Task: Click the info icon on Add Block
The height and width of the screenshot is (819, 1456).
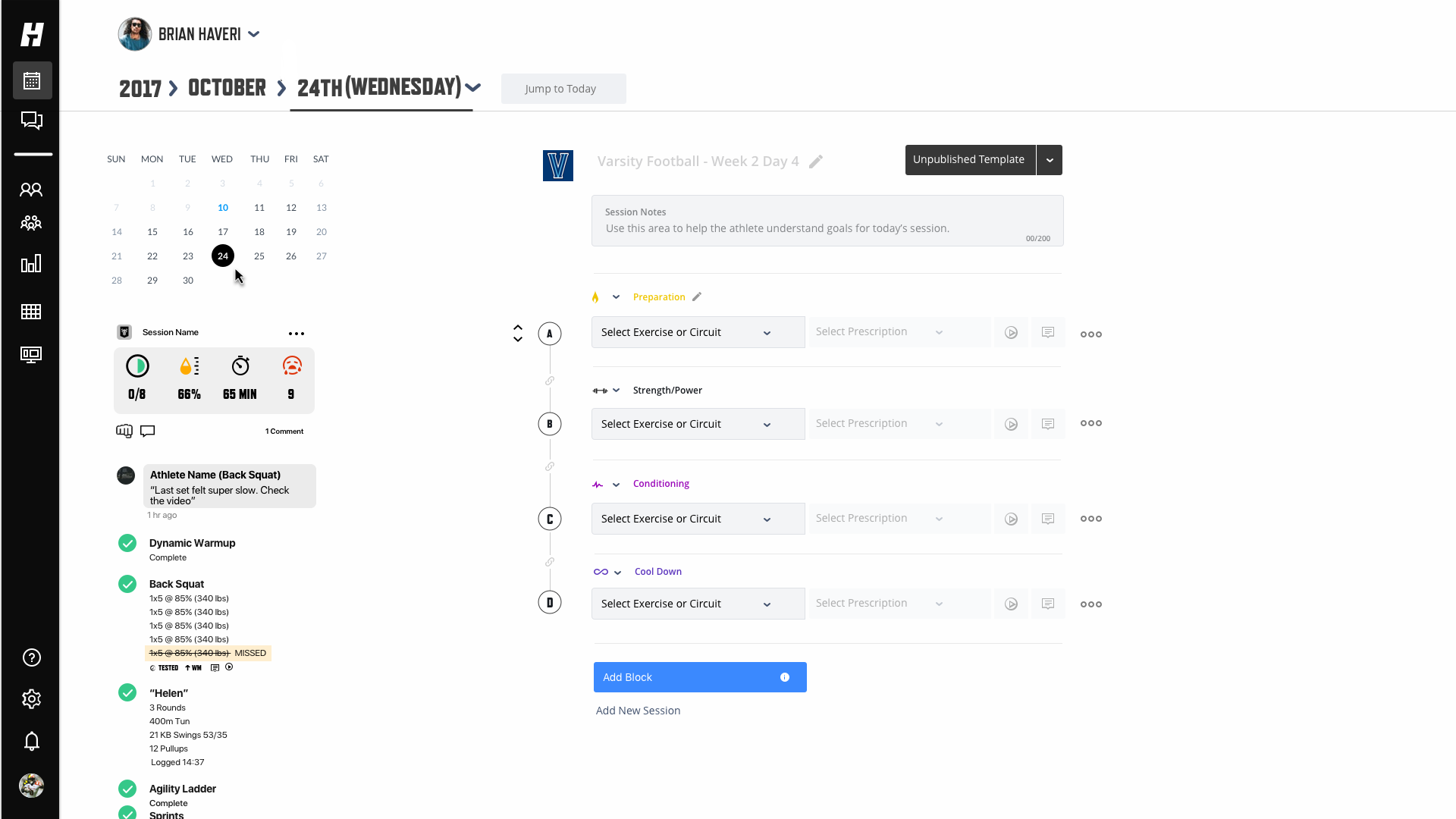Action: pyautogui.click(x=785, y=677)
